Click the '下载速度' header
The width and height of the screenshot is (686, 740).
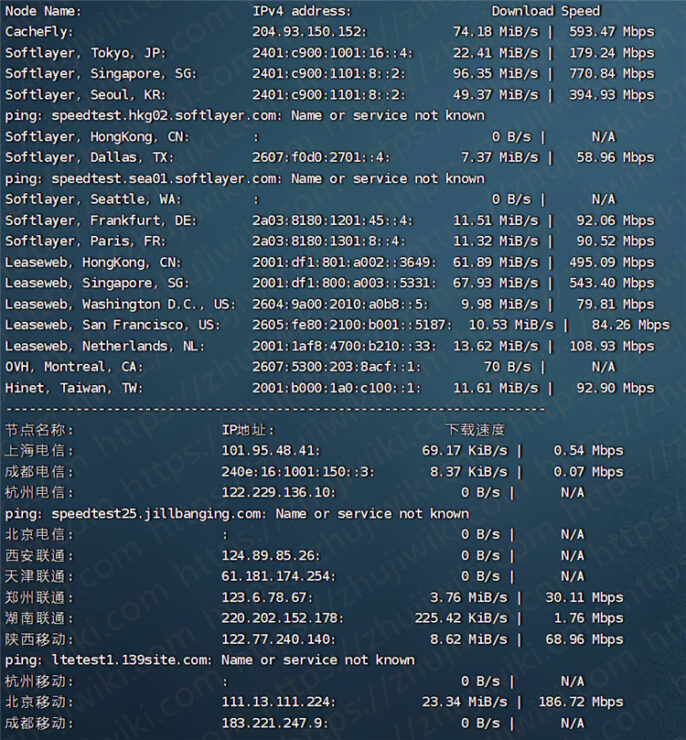coord(476,430)
